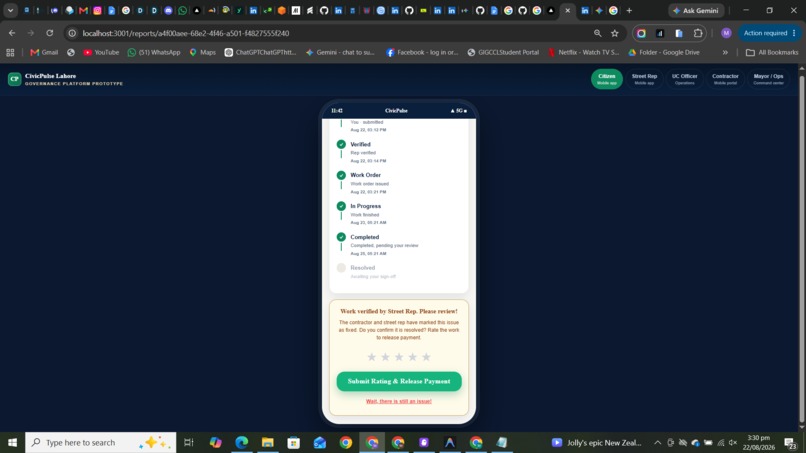The height and width of the screenshot is (453, 806).
Task: Click the Verified step checkmark
Action: [341, 144]
